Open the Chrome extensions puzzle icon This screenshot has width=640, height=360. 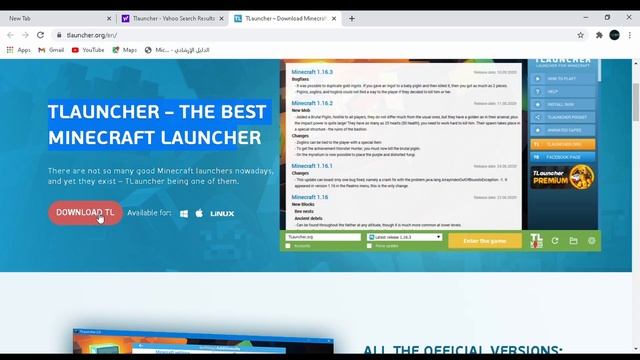pos(599,35)
